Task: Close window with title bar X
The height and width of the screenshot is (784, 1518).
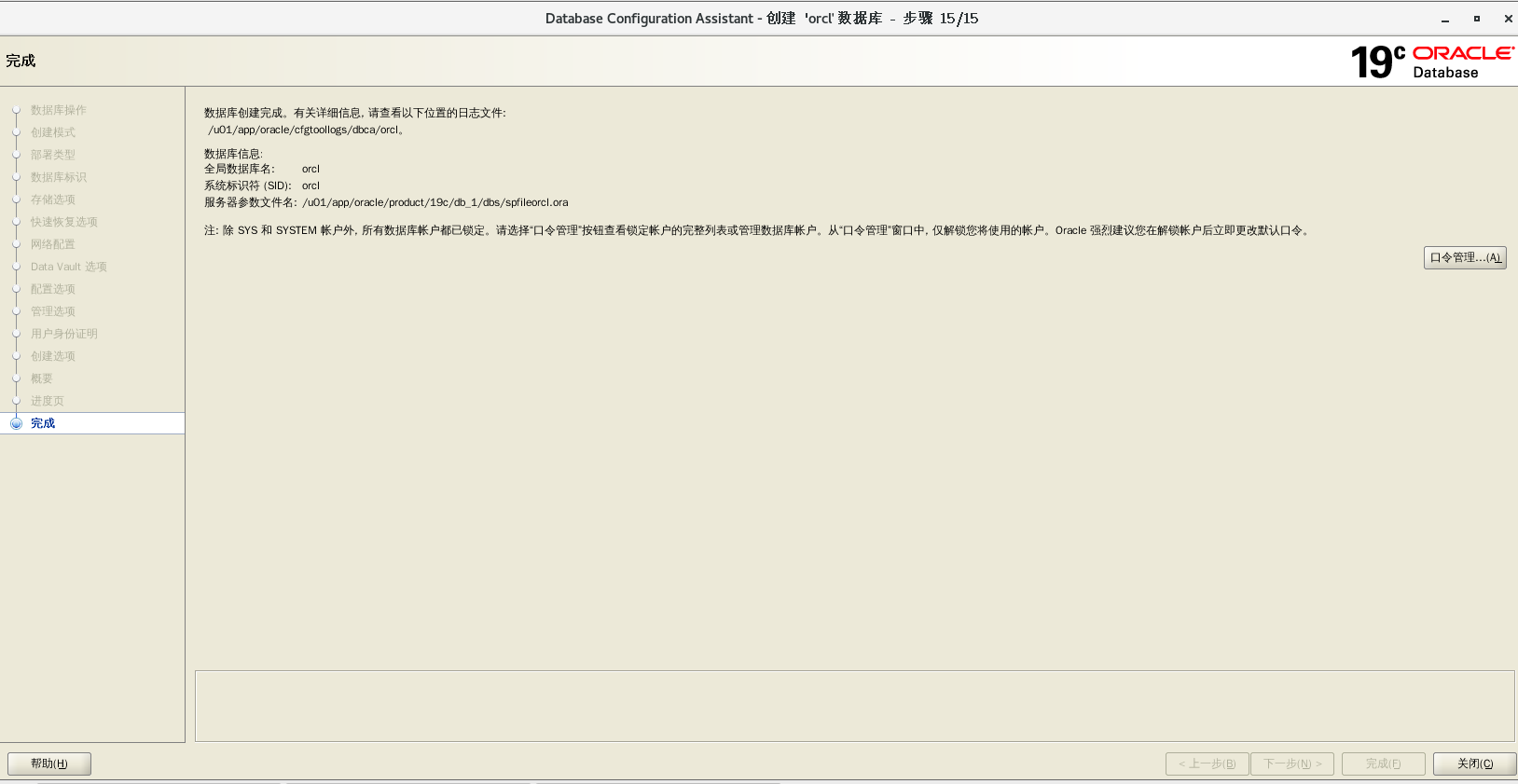Action: tap(1508, 19)
